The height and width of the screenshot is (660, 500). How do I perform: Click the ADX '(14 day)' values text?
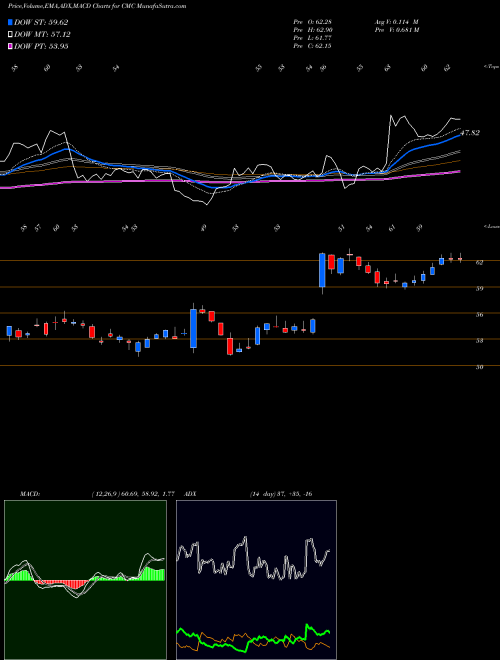(281, 494)
